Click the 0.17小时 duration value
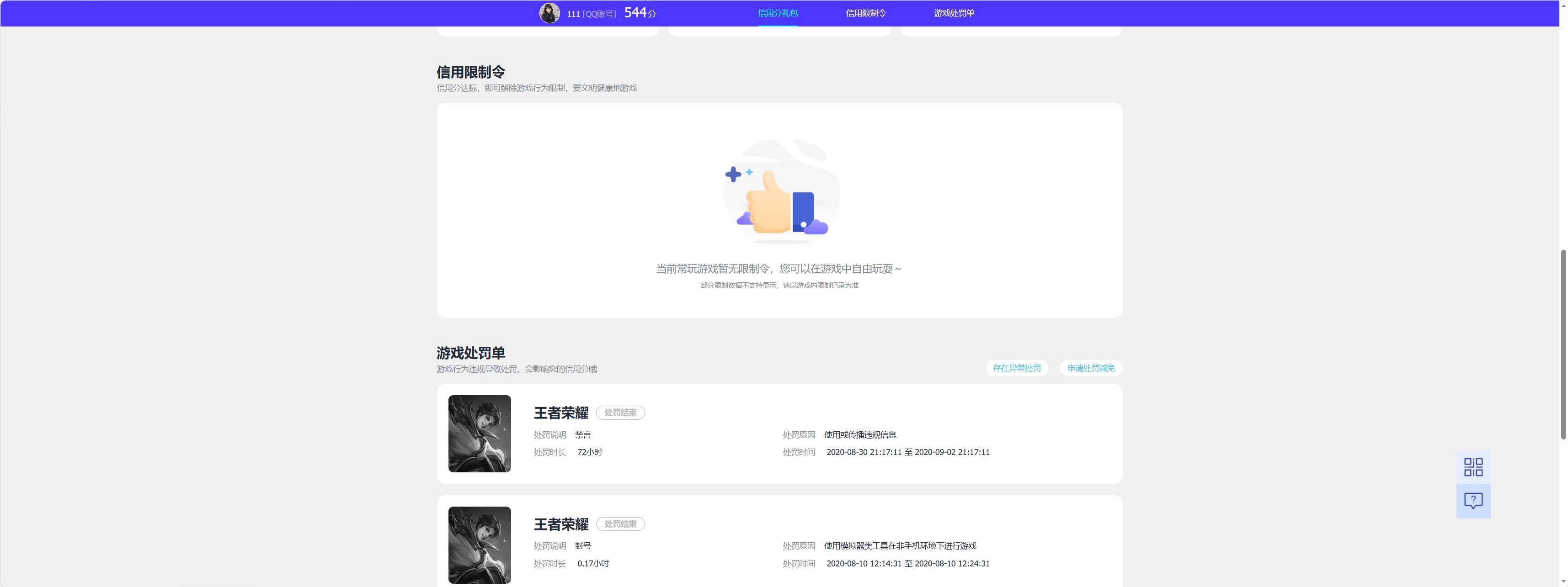This screenshot has width=1568, height=587. 593,563
